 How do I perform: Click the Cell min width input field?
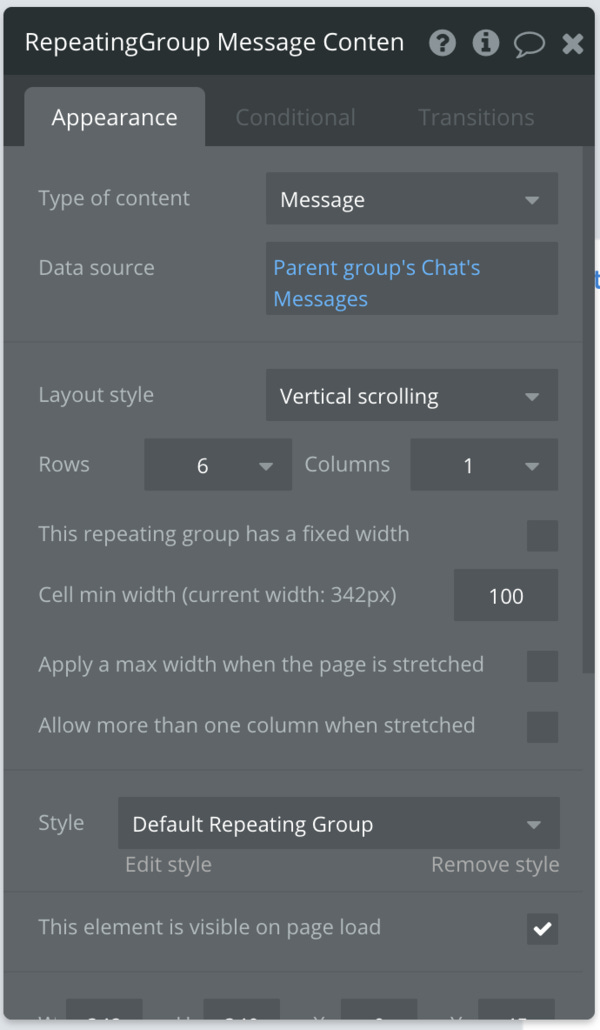[506, 596]
